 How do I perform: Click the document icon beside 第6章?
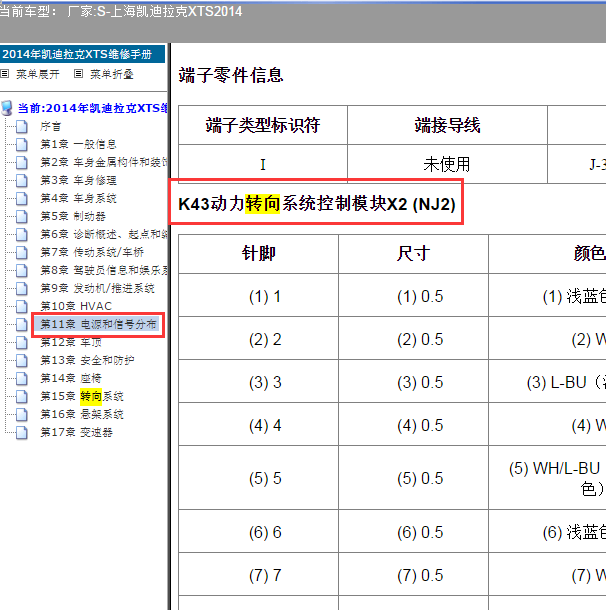pyautogui.click(x=22, y=234)
